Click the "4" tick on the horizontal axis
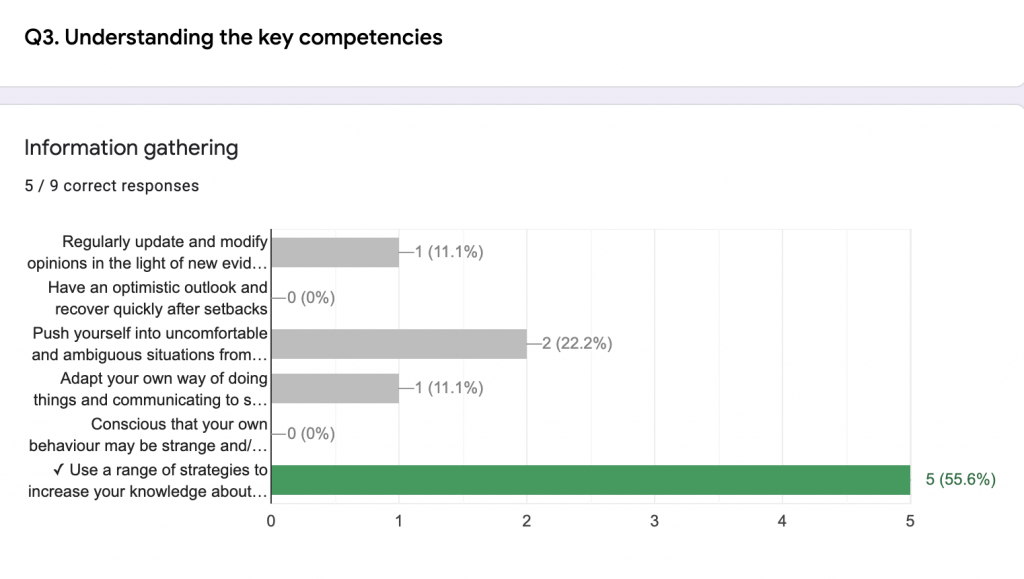The image size is (1024, 579). point(782,520)
